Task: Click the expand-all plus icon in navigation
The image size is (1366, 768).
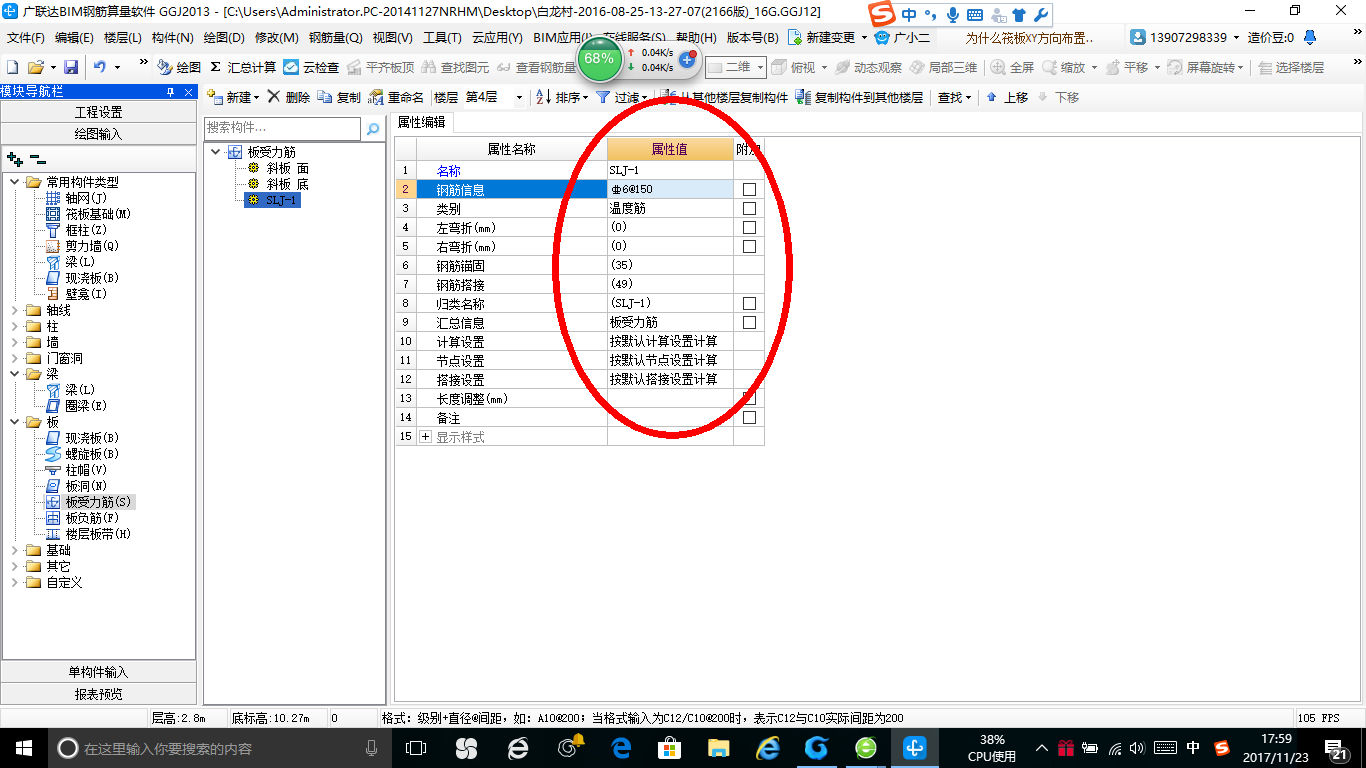Action: (15, 159)
